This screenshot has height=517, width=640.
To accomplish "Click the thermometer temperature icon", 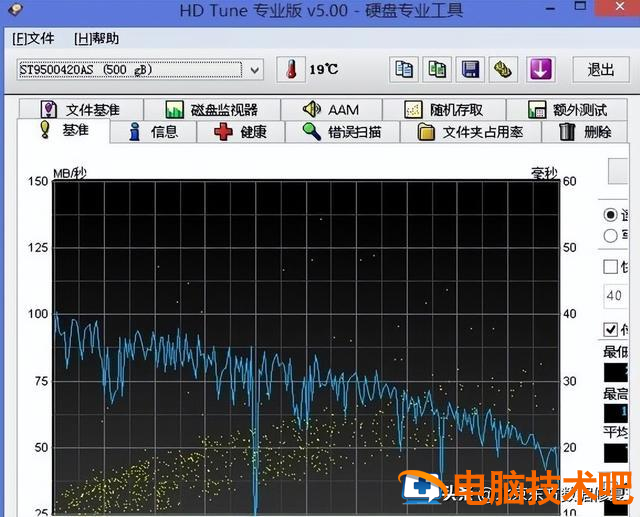I will tap(291, 69).
